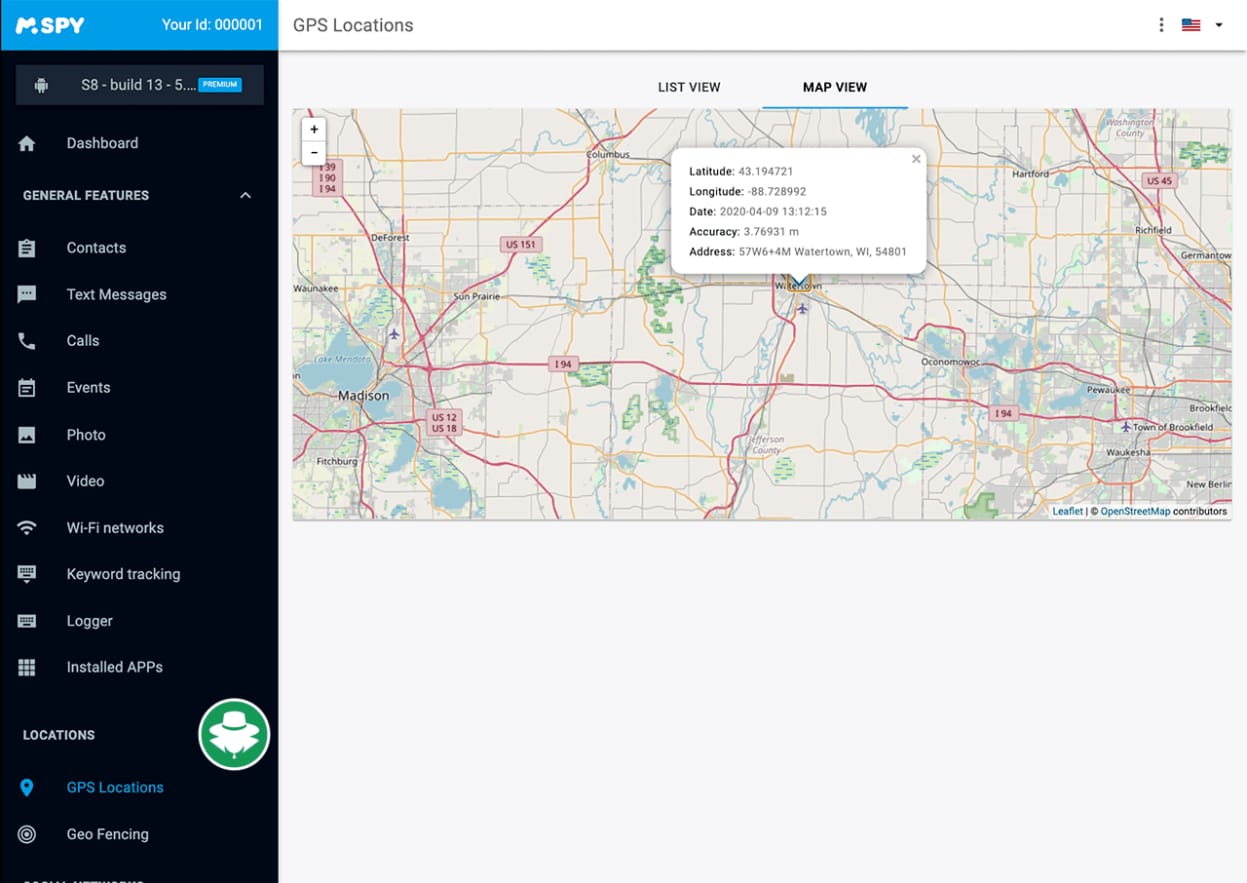Zoom out on the map
The width and height of the screenshot is (1247, 883).
pyautogui.click(x=314, y=153)
